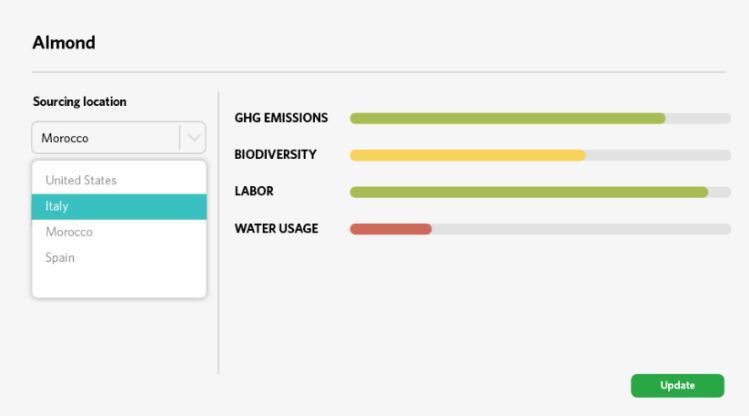Click the grey unfilled end of GHG Emissions bar

(698, 118)
